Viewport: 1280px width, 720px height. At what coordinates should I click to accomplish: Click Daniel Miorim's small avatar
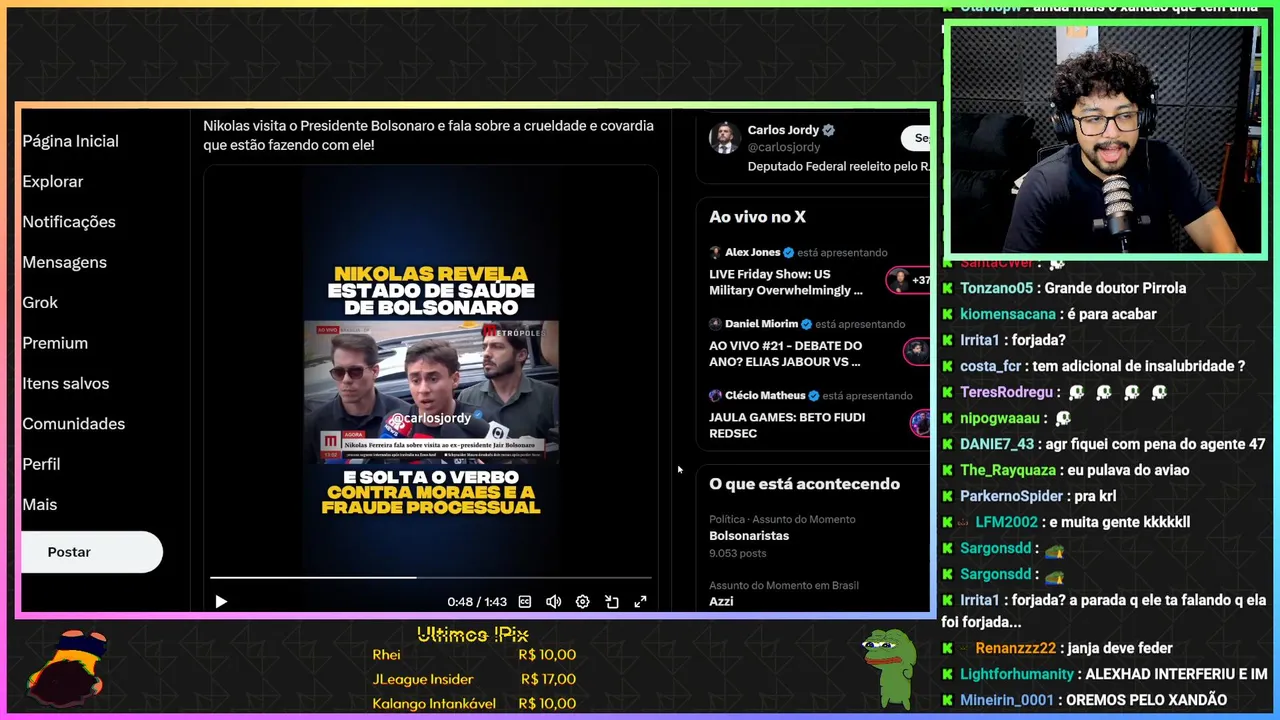[x=715, y=324]
